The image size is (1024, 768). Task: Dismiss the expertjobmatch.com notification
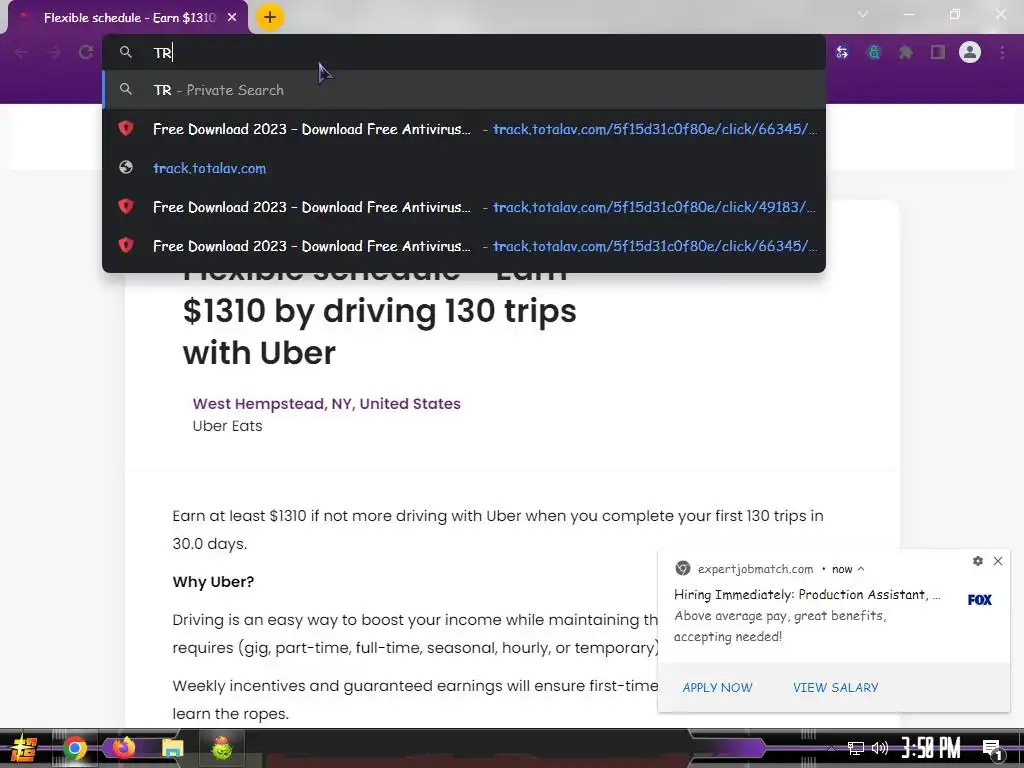tap(998, 561)
